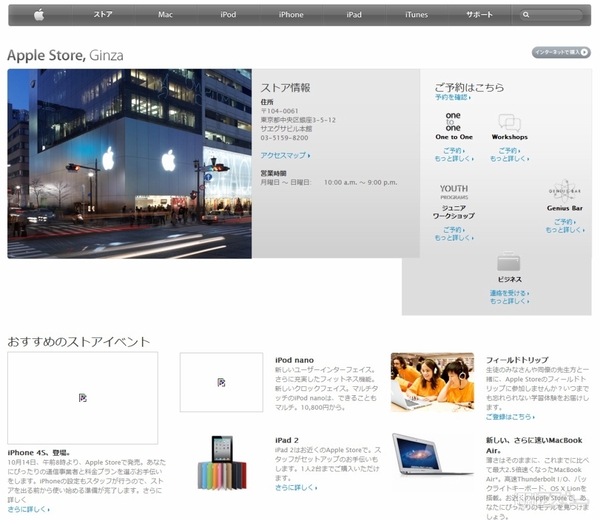This screenshot has height=520, width=600.
Task: Click the phone number 03-5159-8200
Action: tap(284, 138)
